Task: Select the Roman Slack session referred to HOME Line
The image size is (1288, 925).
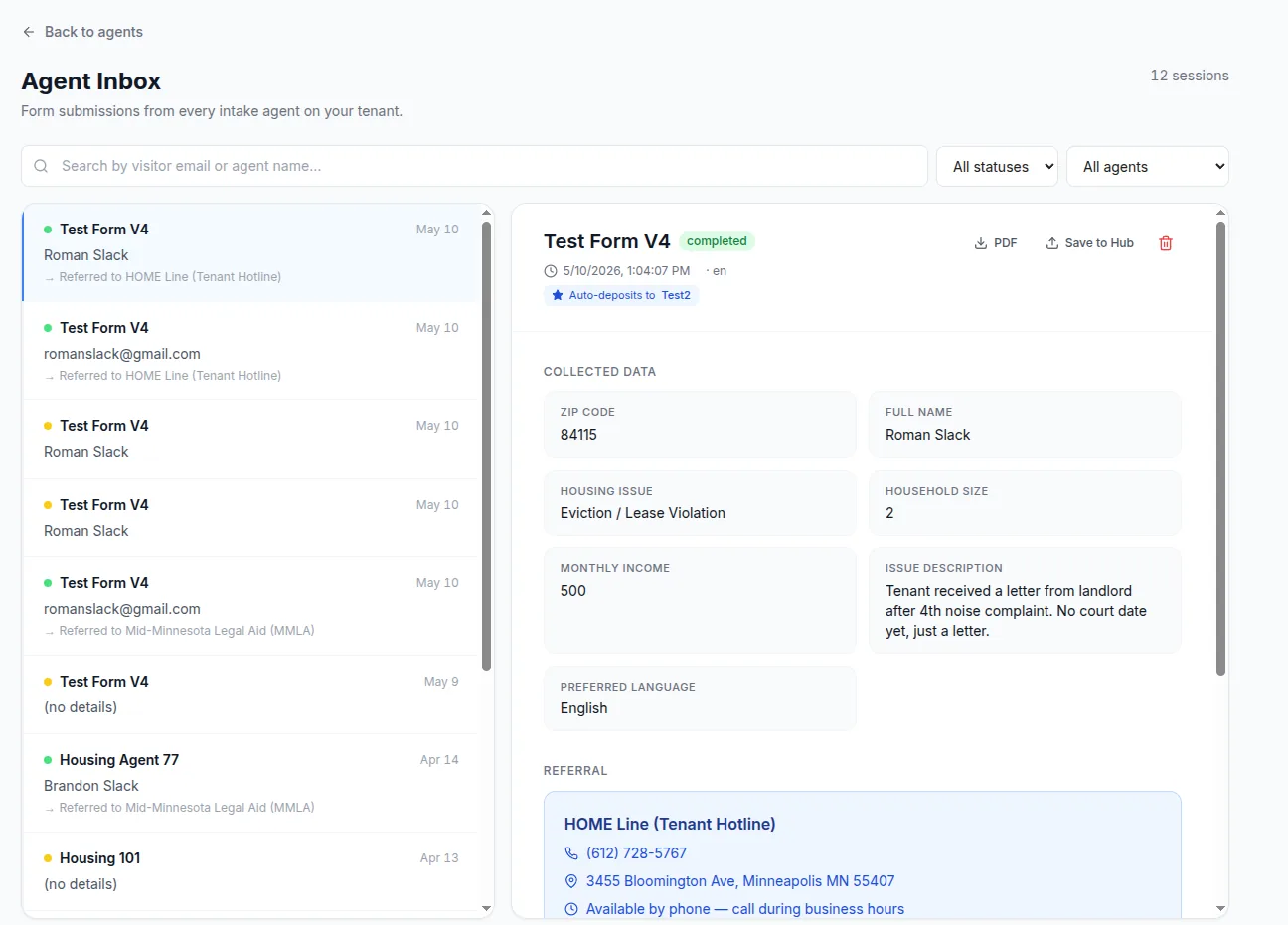Action: 250,252
